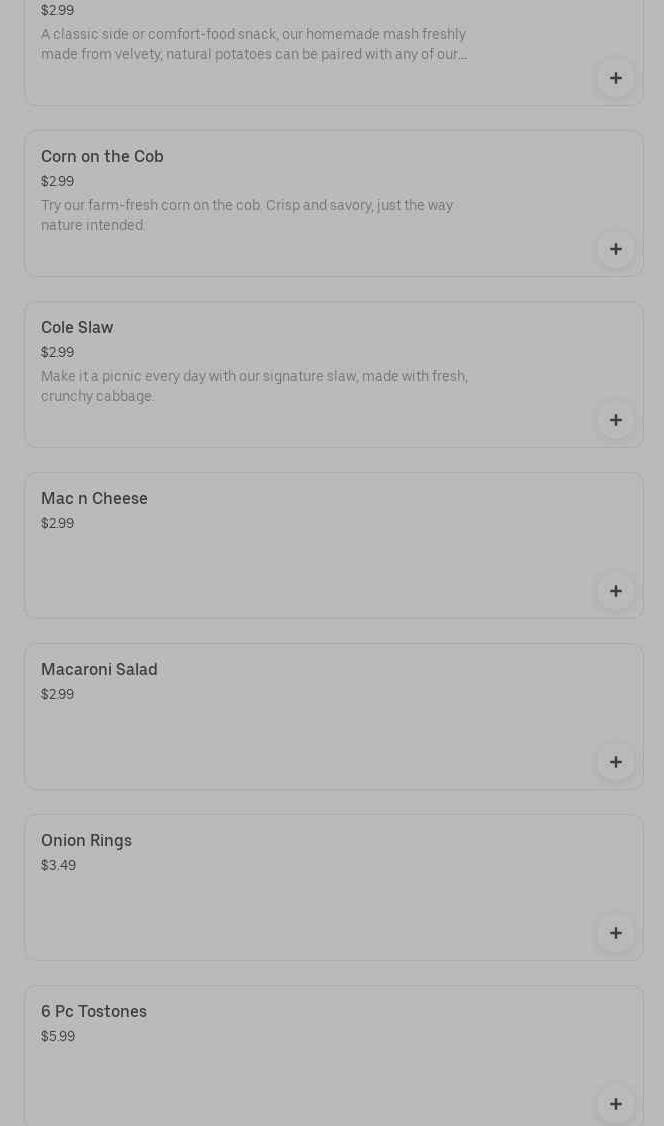Click the Macaroni Salad title
The height and width of the screenshot is (1126, 664).
coord(99,670)
